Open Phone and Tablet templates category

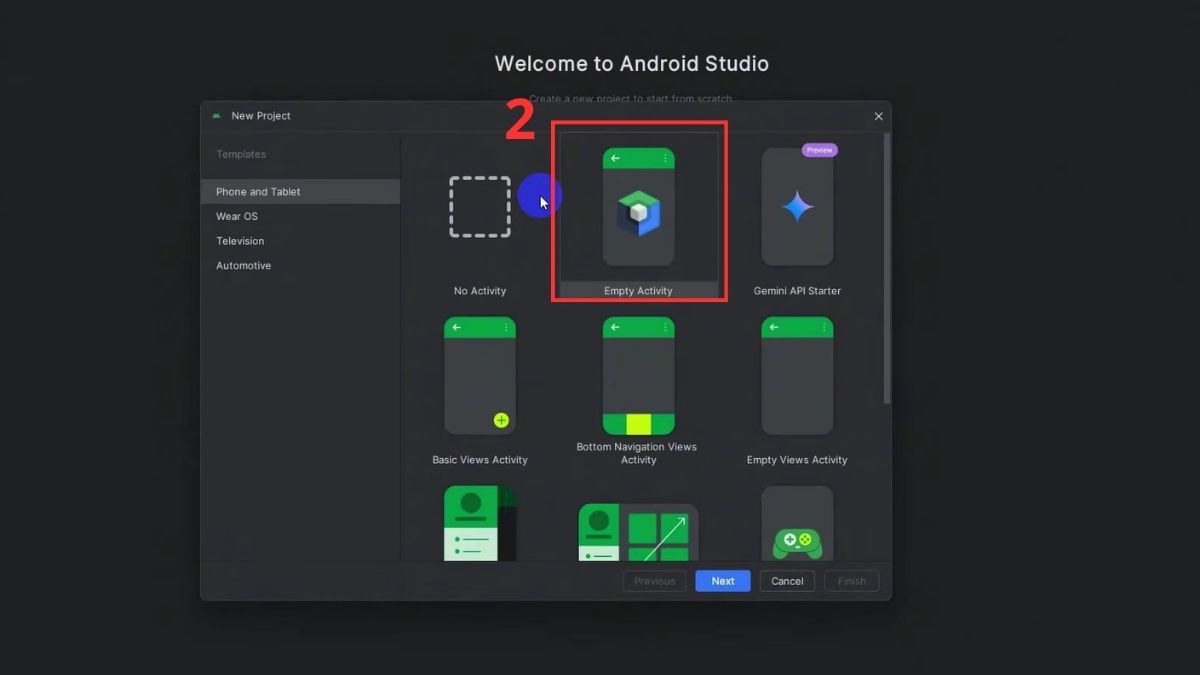300,192
